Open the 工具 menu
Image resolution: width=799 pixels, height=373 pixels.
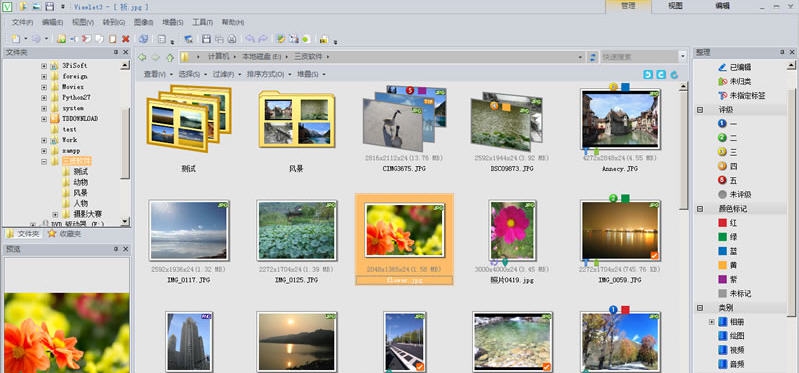pos(202,22)
